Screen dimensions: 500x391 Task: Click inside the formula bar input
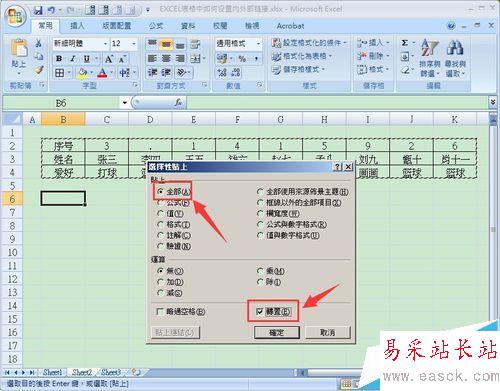337,103
